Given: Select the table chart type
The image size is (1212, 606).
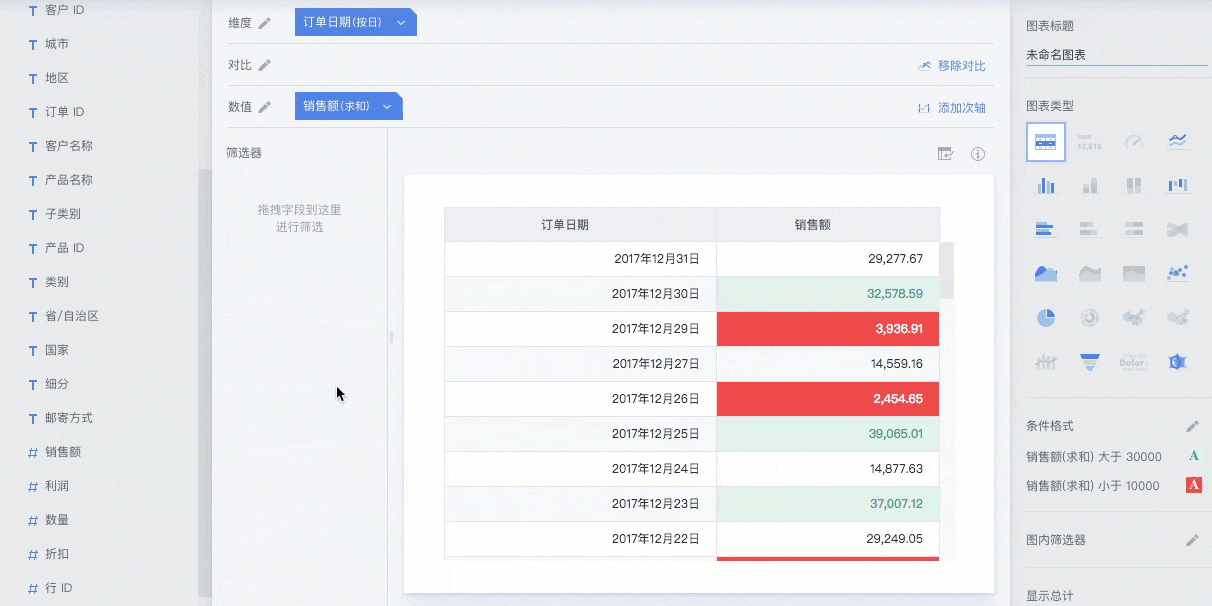Looking at the screenshot, I should pyautogui.click(x=1046, y=142).
